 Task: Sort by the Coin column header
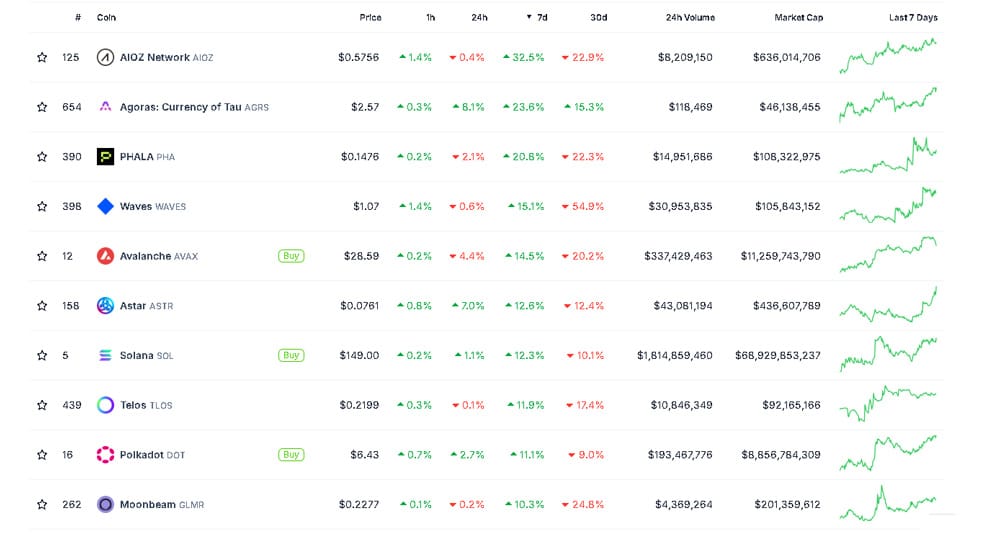tap(106, 18)
